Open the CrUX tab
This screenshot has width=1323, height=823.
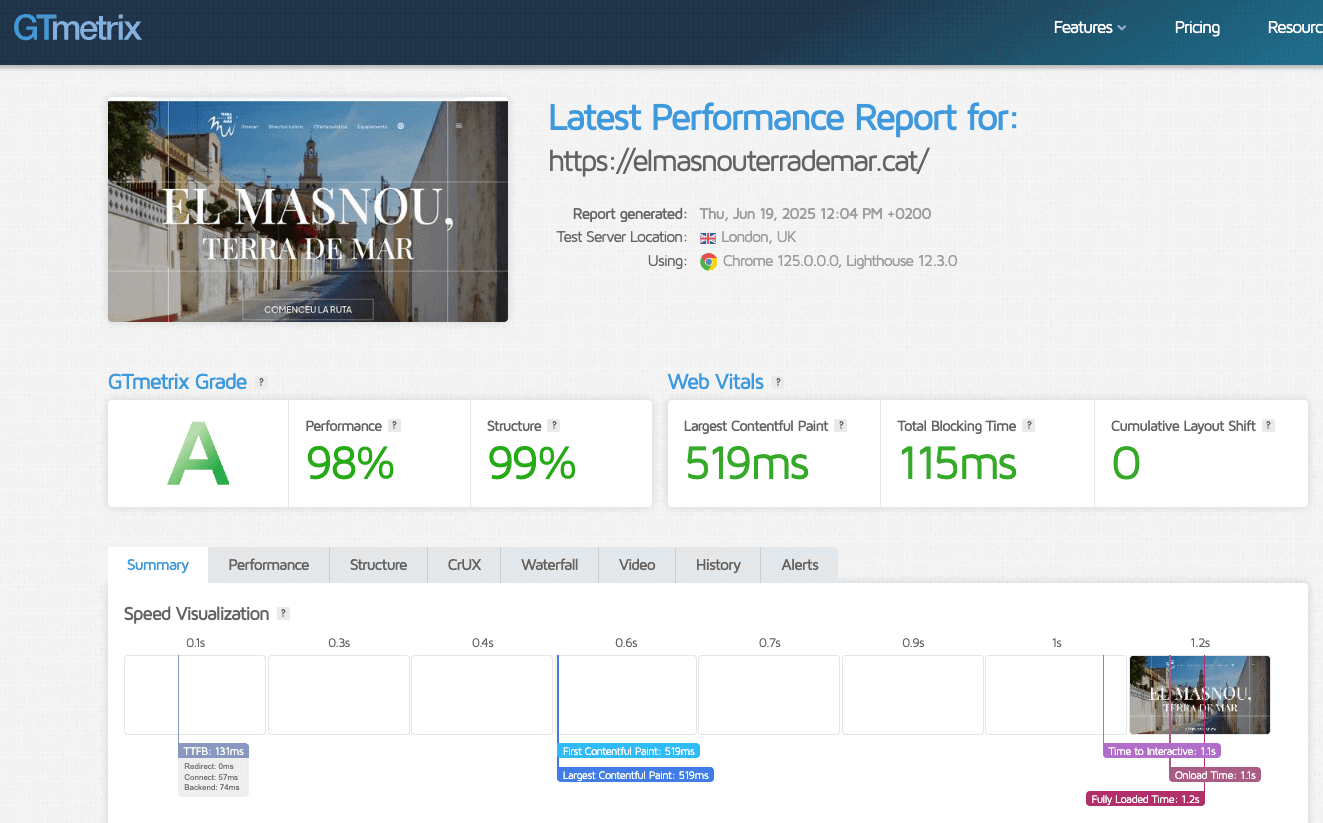point(464,565)
